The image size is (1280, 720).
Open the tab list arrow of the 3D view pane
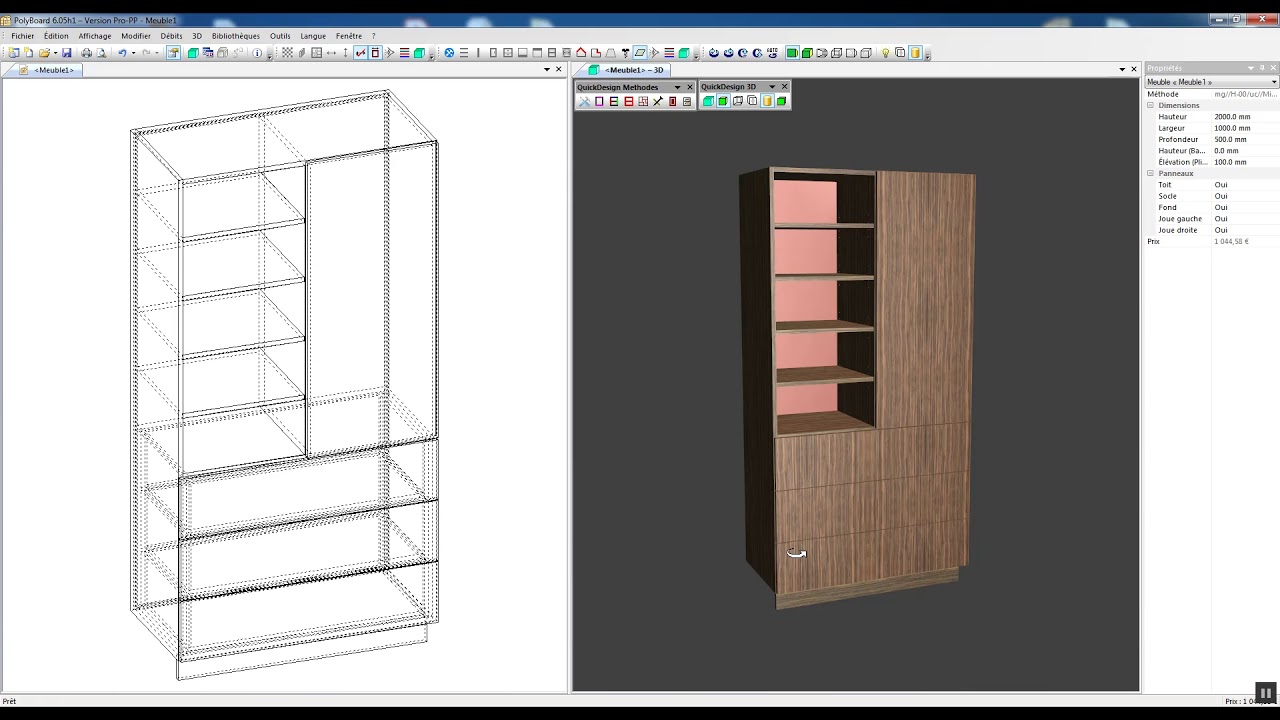coord(1122,70)
